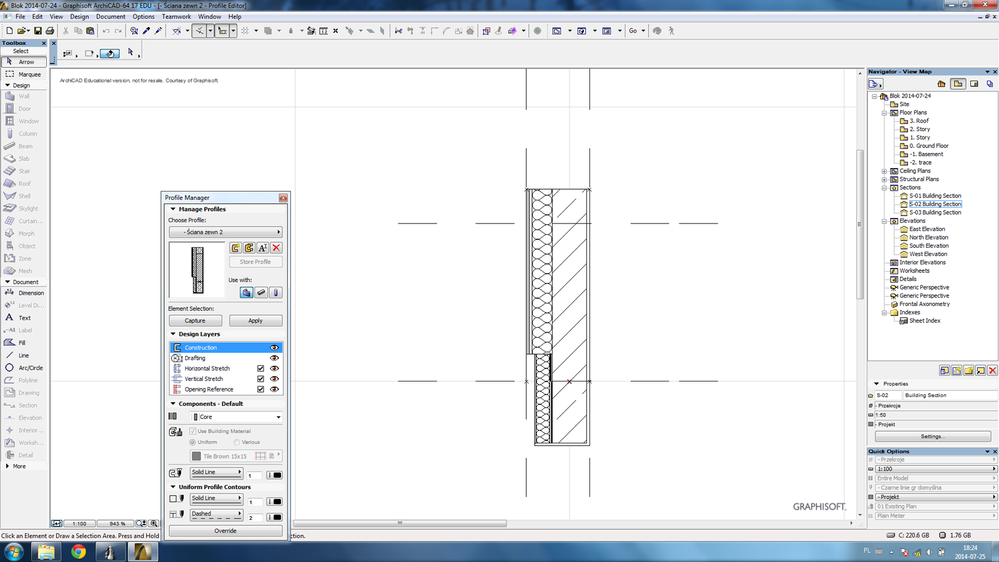Open the Design menu
Screen dimensions: 999x562
pyautogui.click(x=79, y=17)
